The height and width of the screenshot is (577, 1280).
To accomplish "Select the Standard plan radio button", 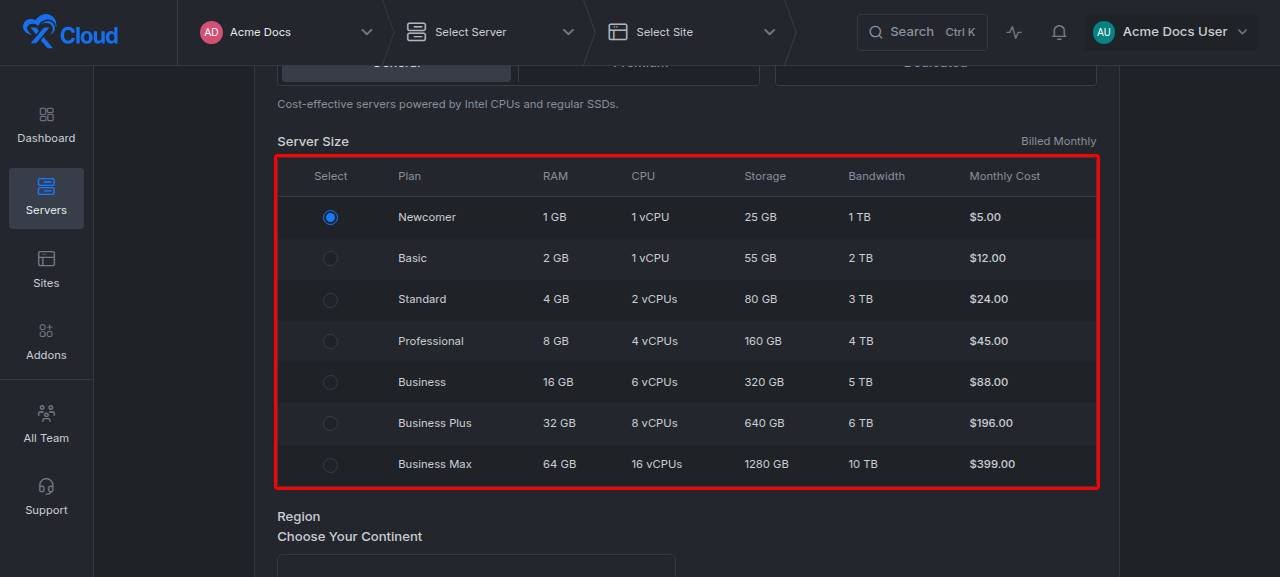I will [x=330, y=300].
